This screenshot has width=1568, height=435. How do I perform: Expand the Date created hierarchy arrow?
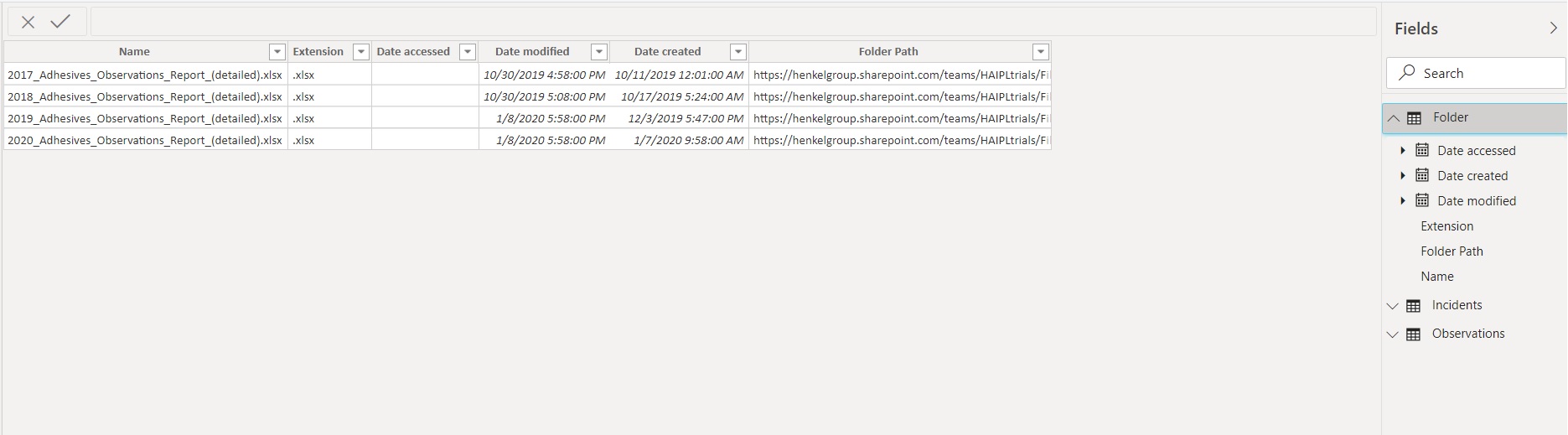[x=1403, y=175]
